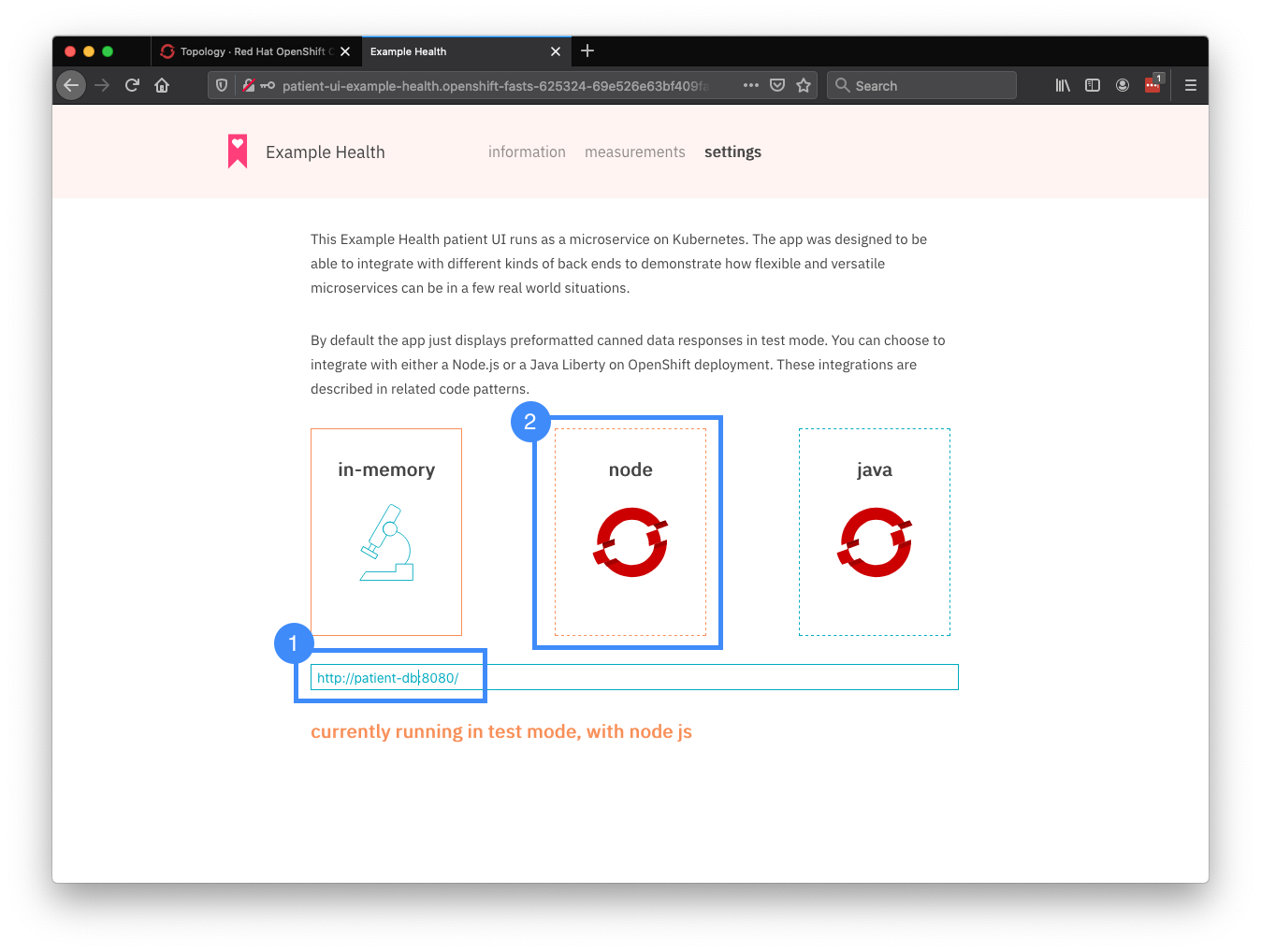This screenshot has width=1261, height=952.
Task: Click the OpenShift logo in node card
Action: pyautogui.click(x=631, y=542)
